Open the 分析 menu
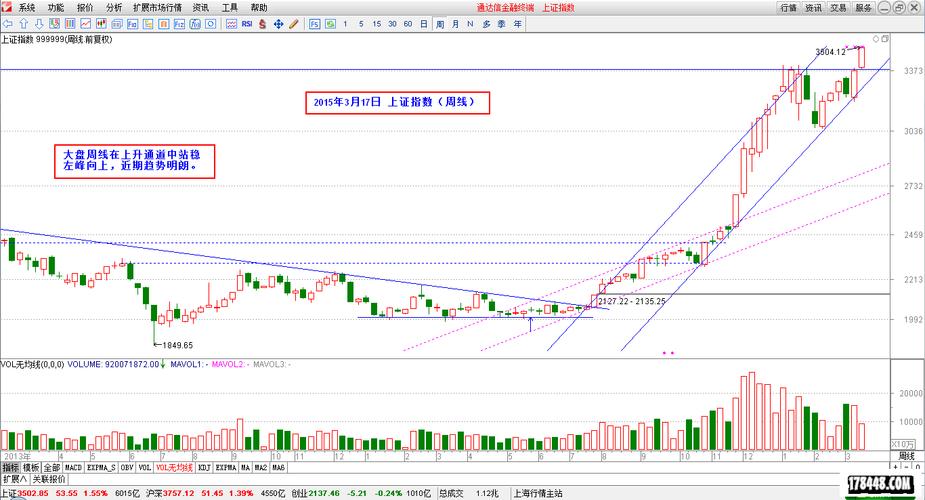Image resolution: width=925 pixels, height=500 pixels. (114, 8)
